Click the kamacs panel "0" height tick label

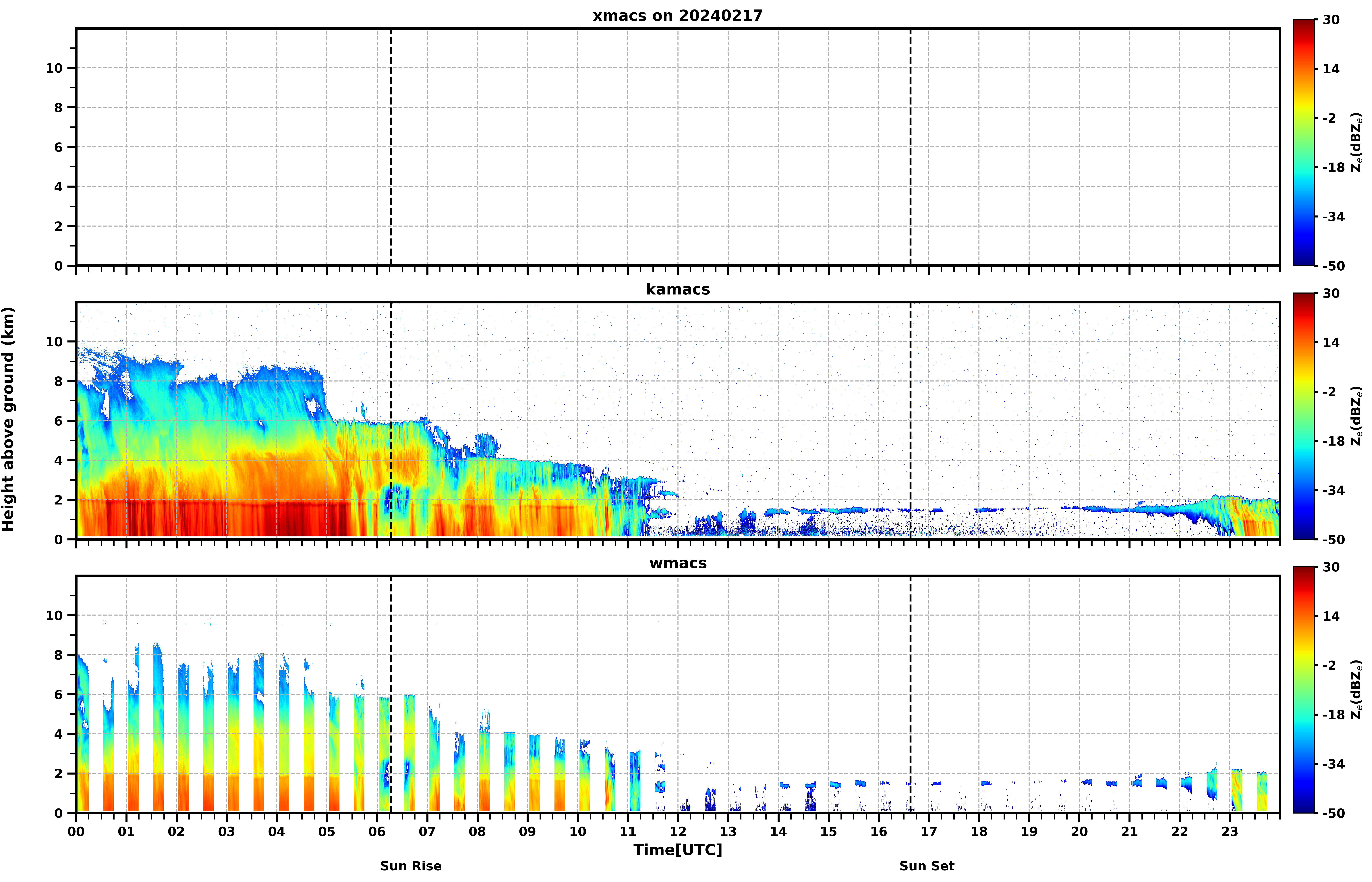58,540
